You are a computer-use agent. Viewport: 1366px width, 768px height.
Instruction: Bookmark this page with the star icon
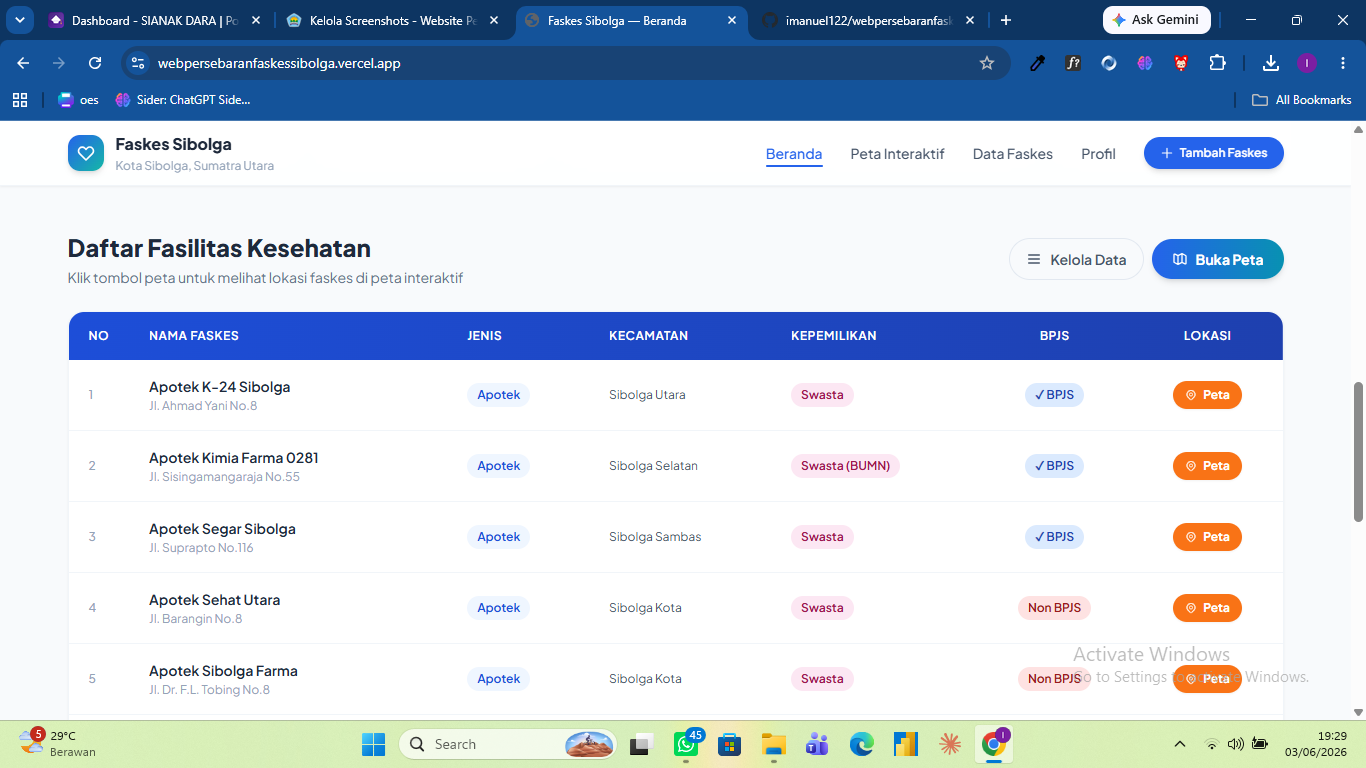pyautogui.click(x=987, y=63)
